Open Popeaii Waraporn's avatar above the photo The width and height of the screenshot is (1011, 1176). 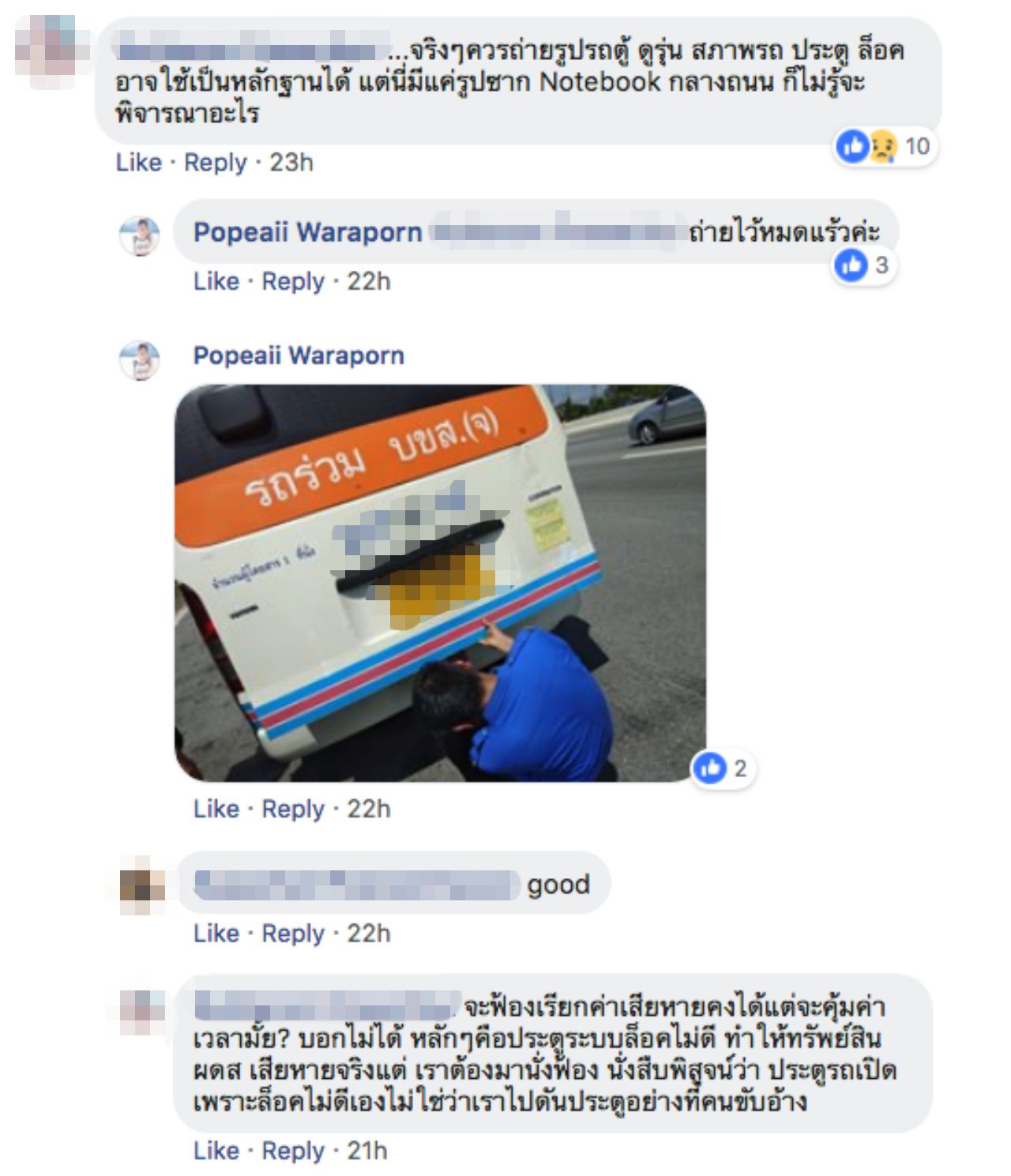tap(140, 360)
